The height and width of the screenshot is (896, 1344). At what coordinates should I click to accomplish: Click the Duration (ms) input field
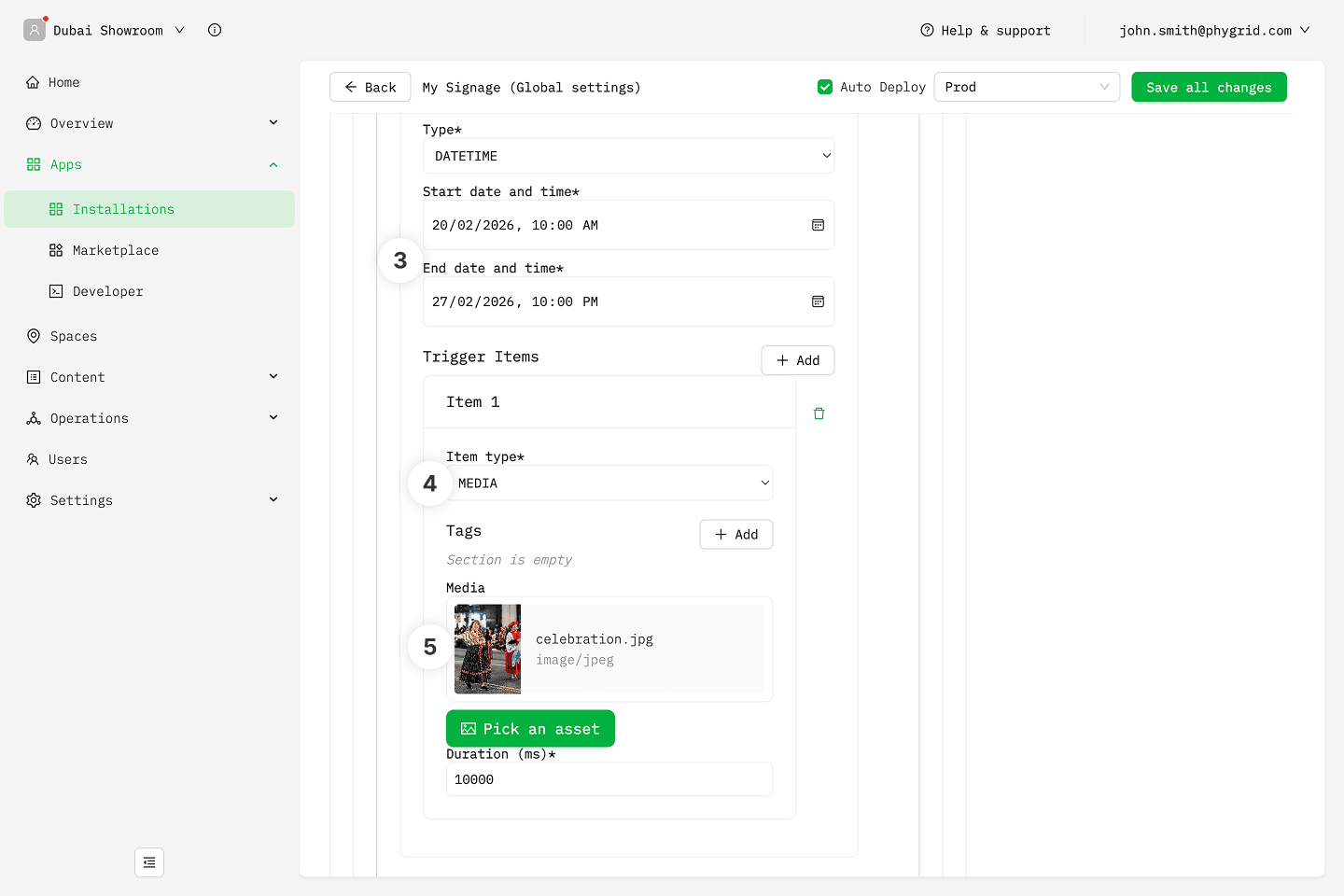point(609,779)
